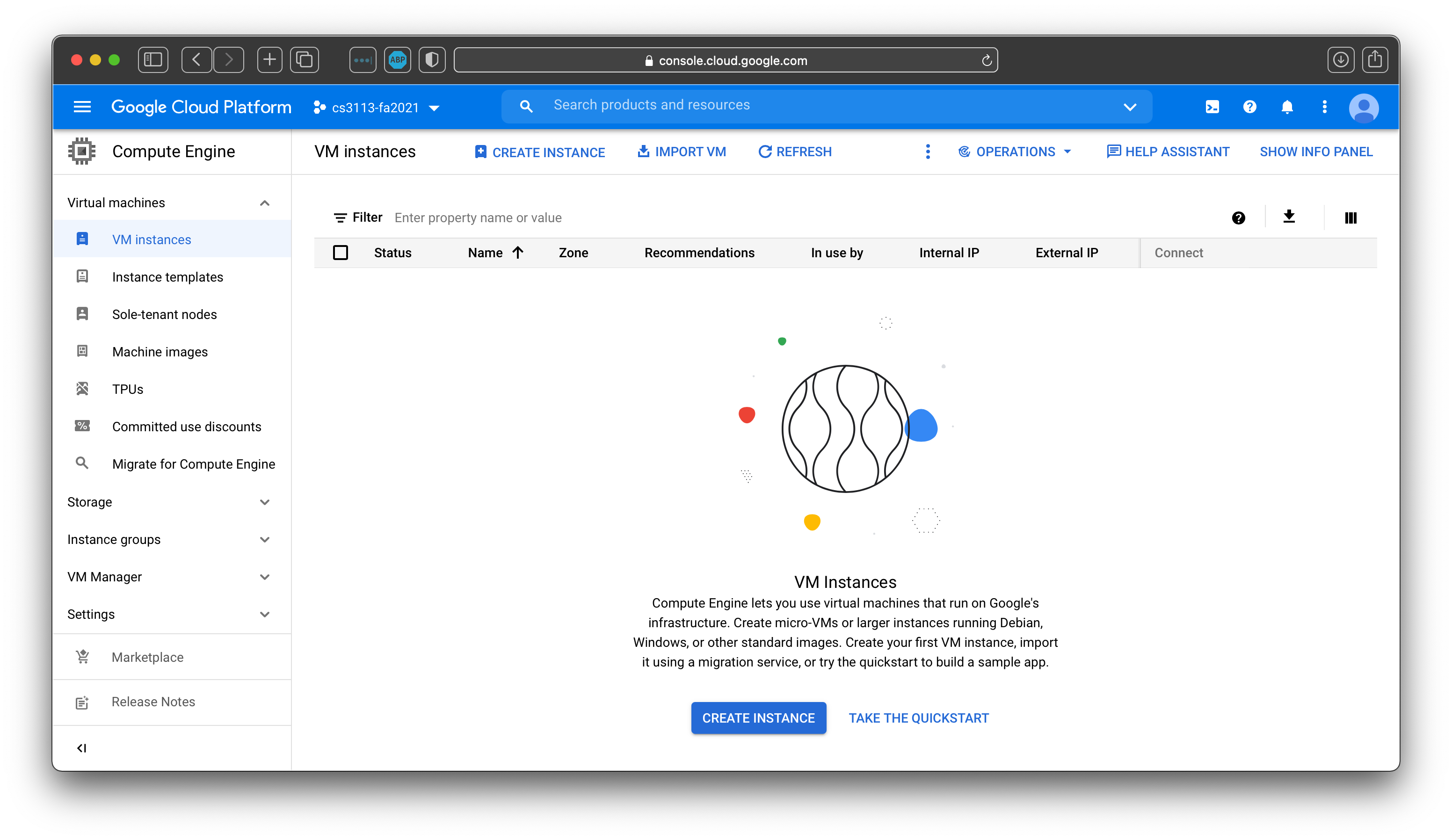Open HELP ASSISTANT

click(x=1168, y=152)
